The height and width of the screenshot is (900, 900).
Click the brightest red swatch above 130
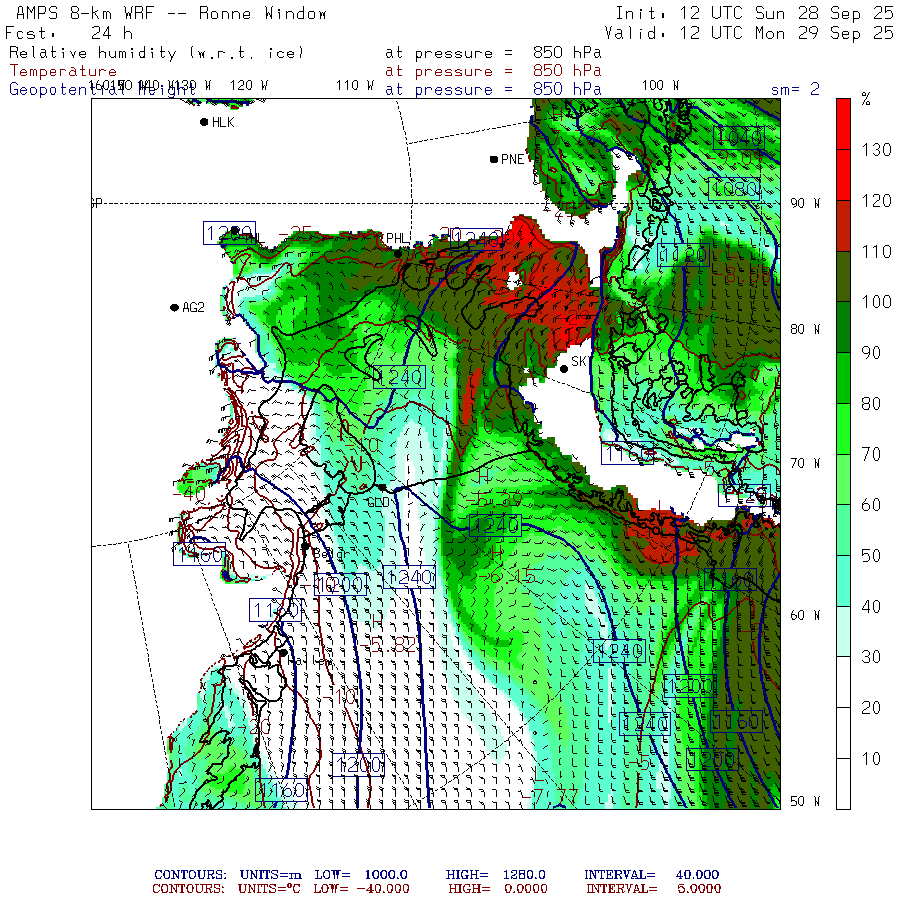coord(843,124)
